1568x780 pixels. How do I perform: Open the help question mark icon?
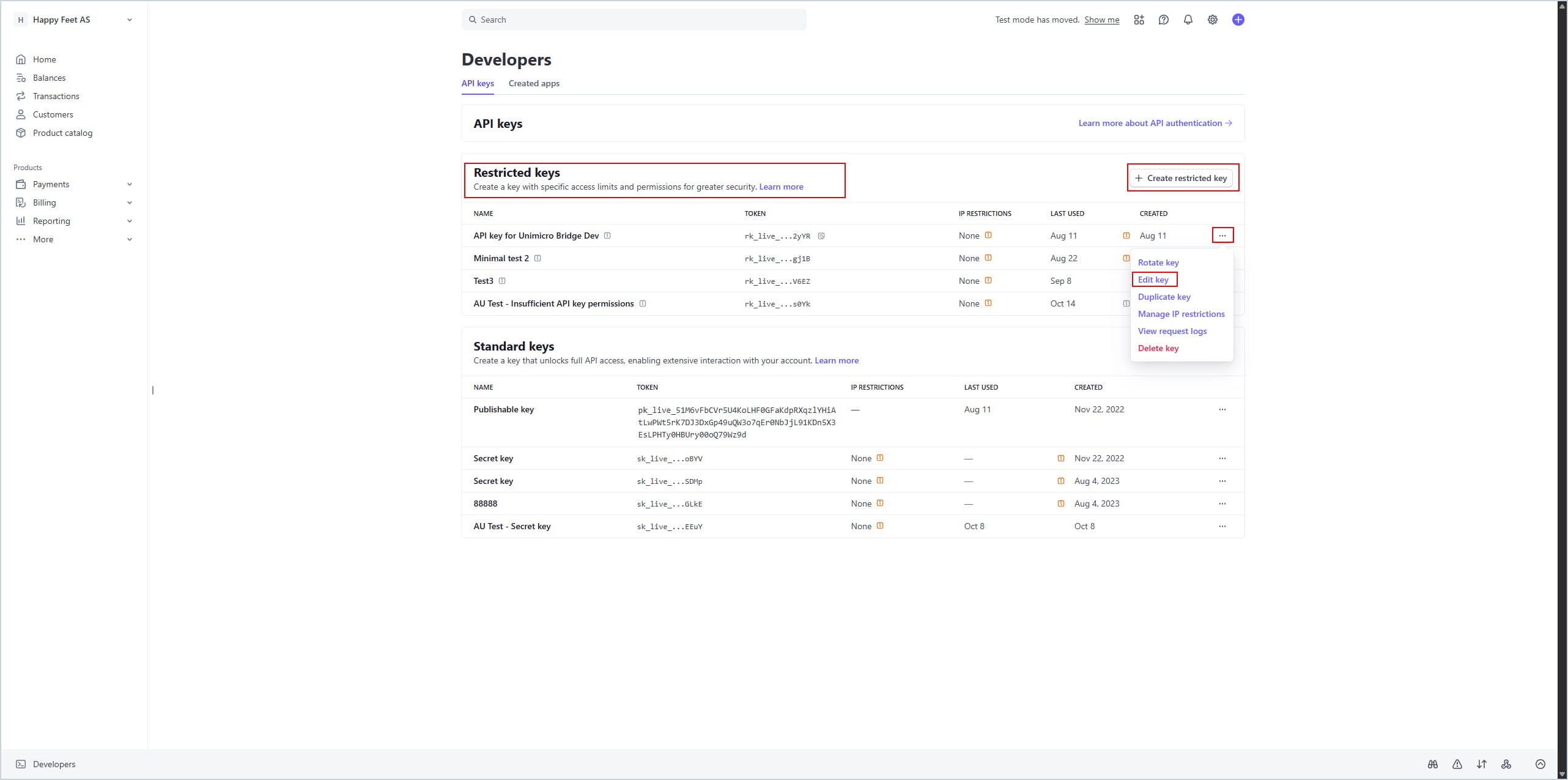[x=1163, y=20]
